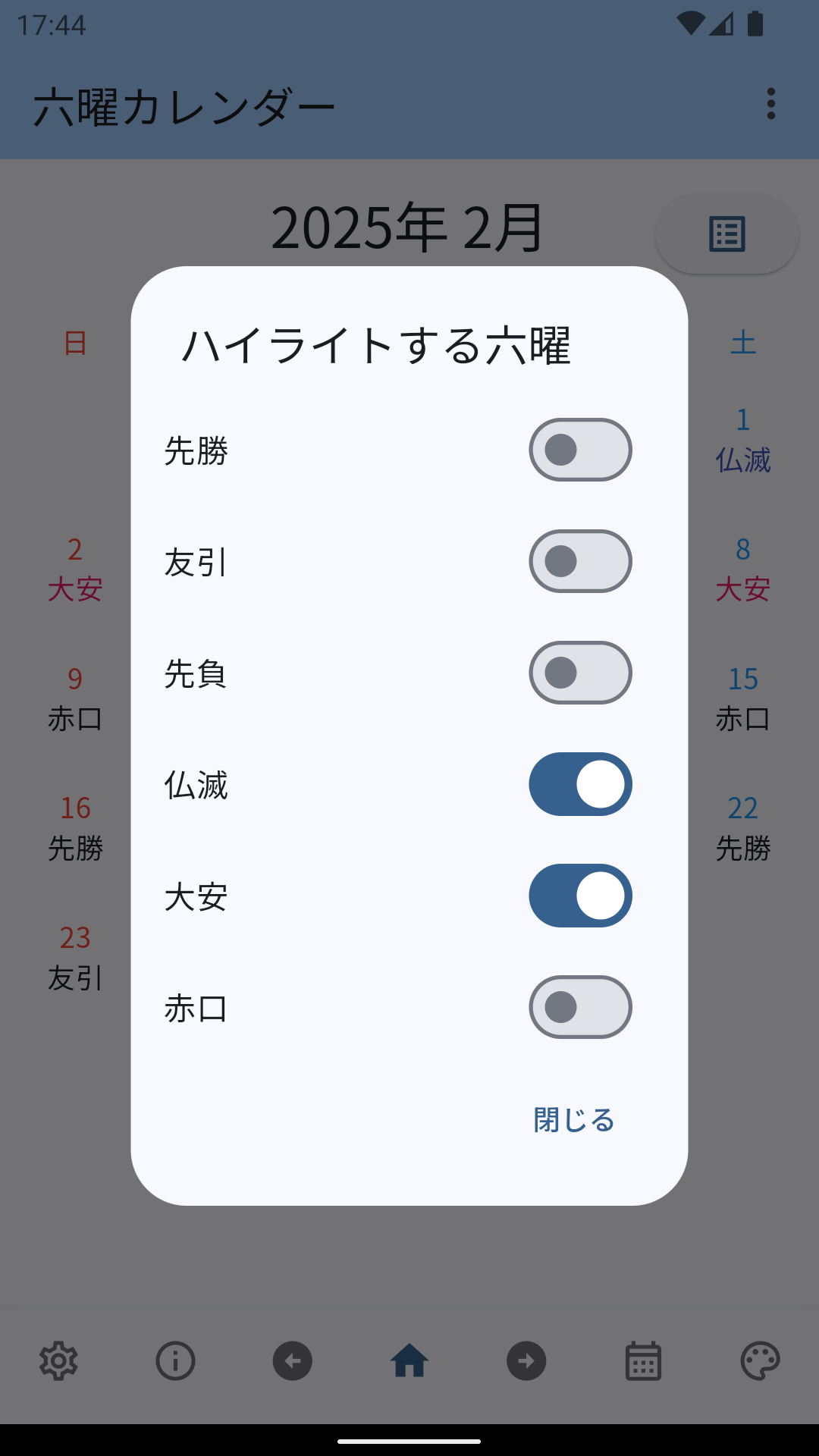
Task: Open the color palette icon
Action: 760,1361
